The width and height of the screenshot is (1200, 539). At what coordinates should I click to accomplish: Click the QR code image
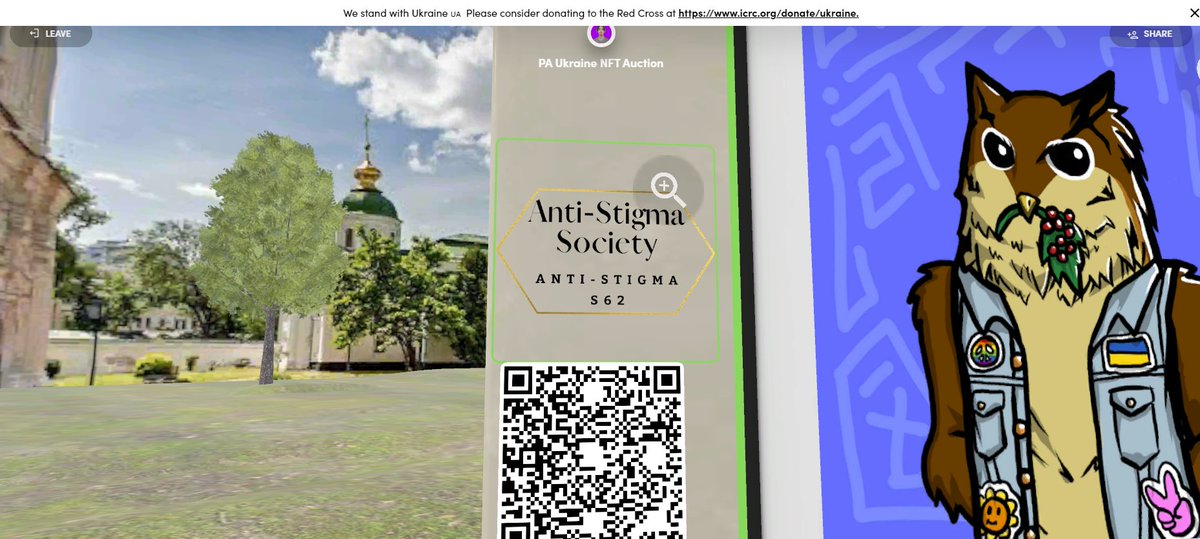point(592,450)
